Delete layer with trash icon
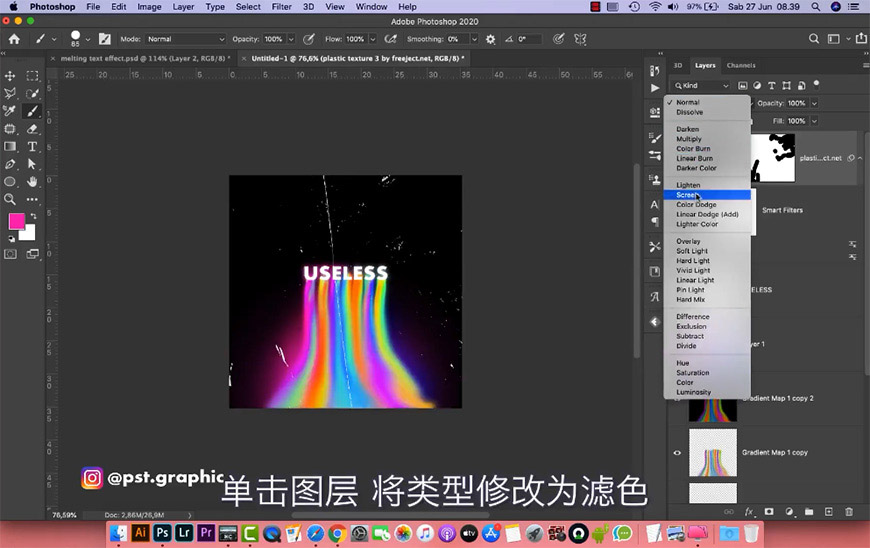The width and height of the screenshot is (870, 548). coord(849,511)
